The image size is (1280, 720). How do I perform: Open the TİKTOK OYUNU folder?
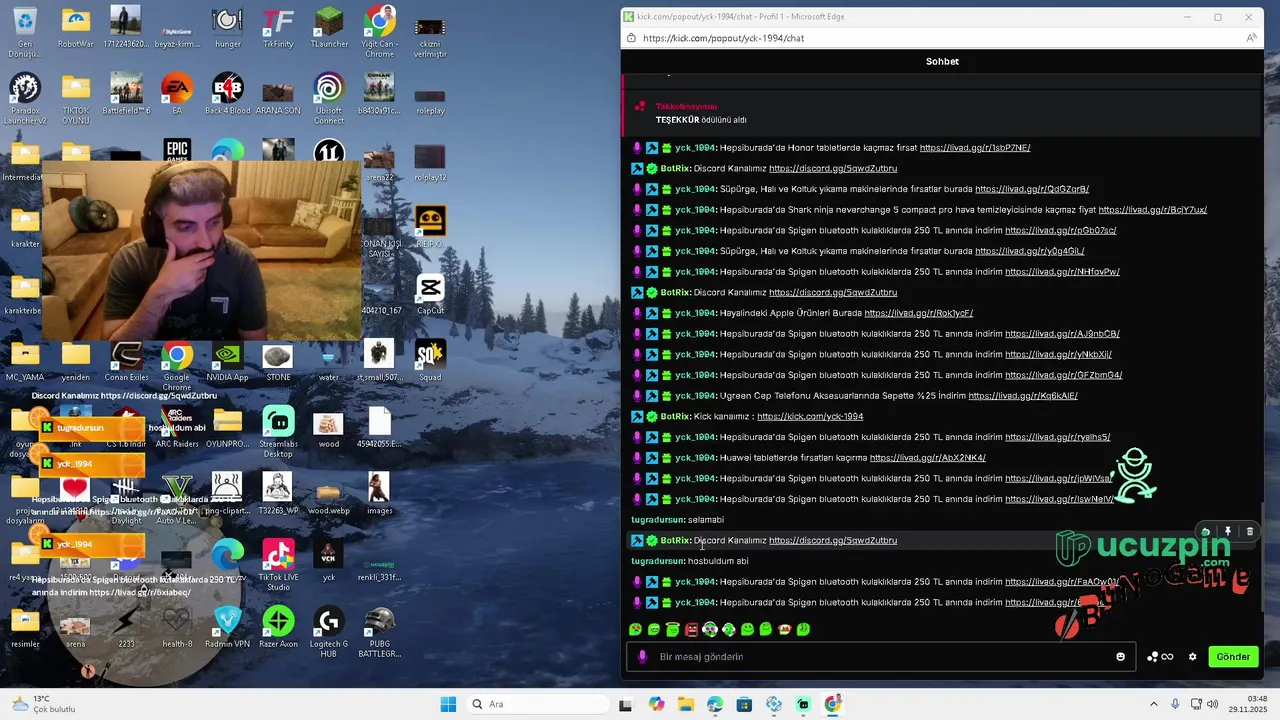tap(76, 99)
